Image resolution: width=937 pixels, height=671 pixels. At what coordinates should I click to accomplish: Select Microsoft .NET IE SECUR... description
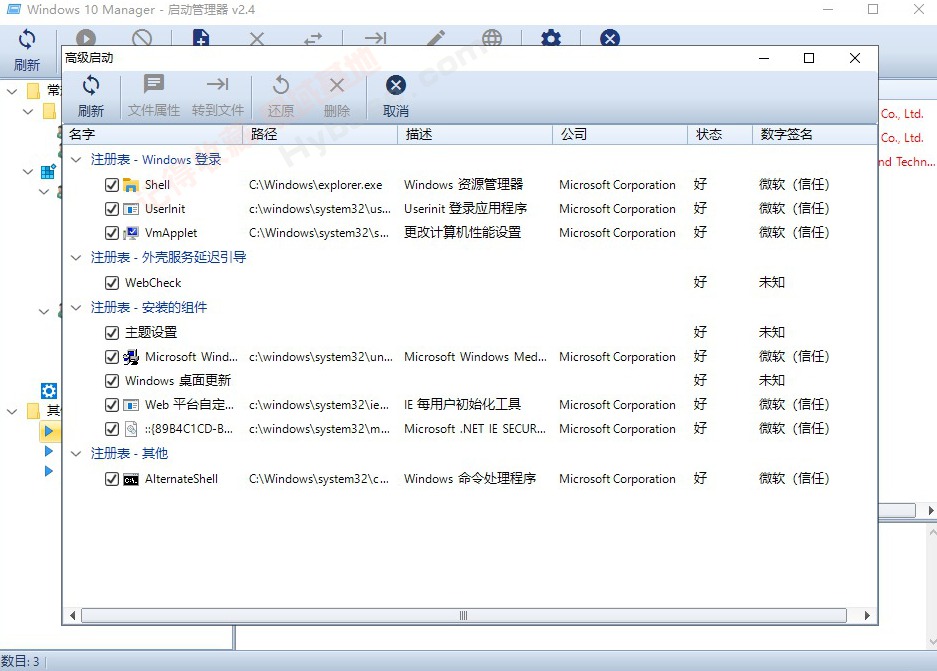(x=474, y=429)
